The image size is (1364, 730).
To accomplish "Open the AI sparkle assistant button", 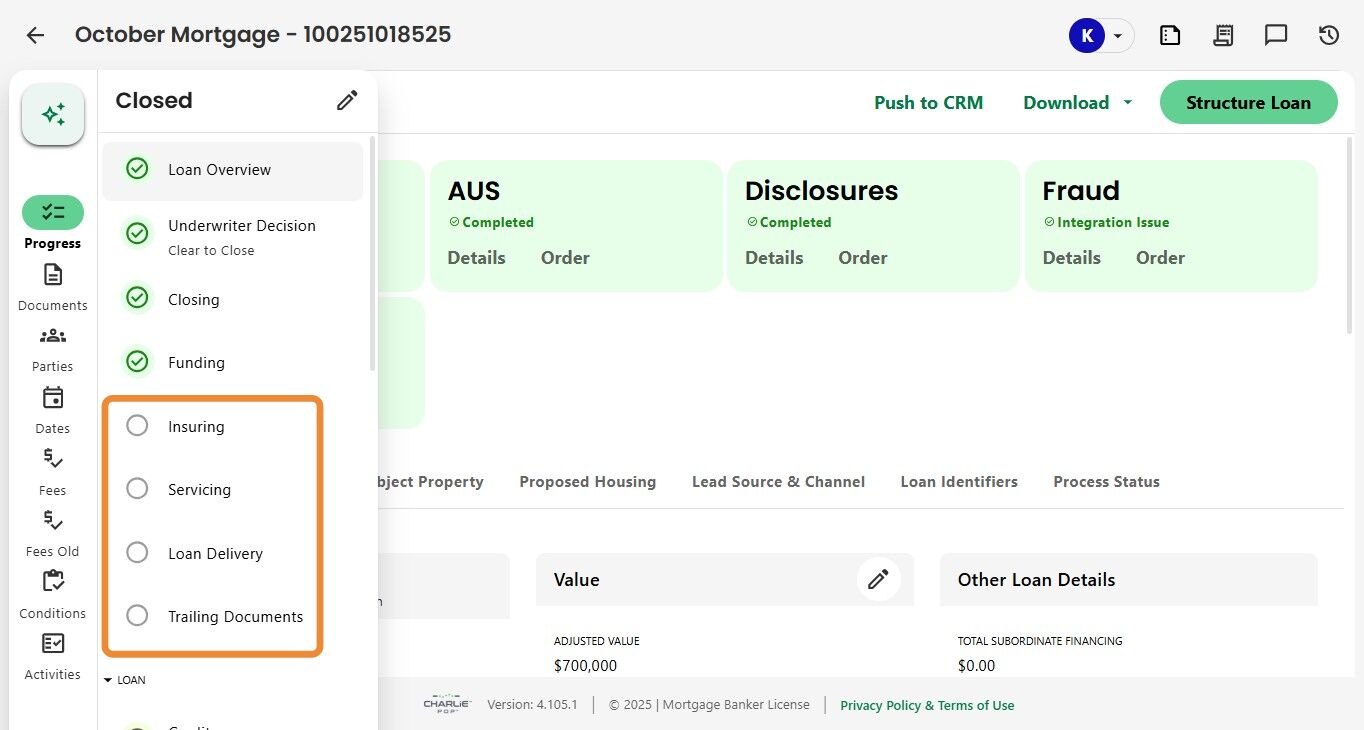I will click(x=53, y=114).
